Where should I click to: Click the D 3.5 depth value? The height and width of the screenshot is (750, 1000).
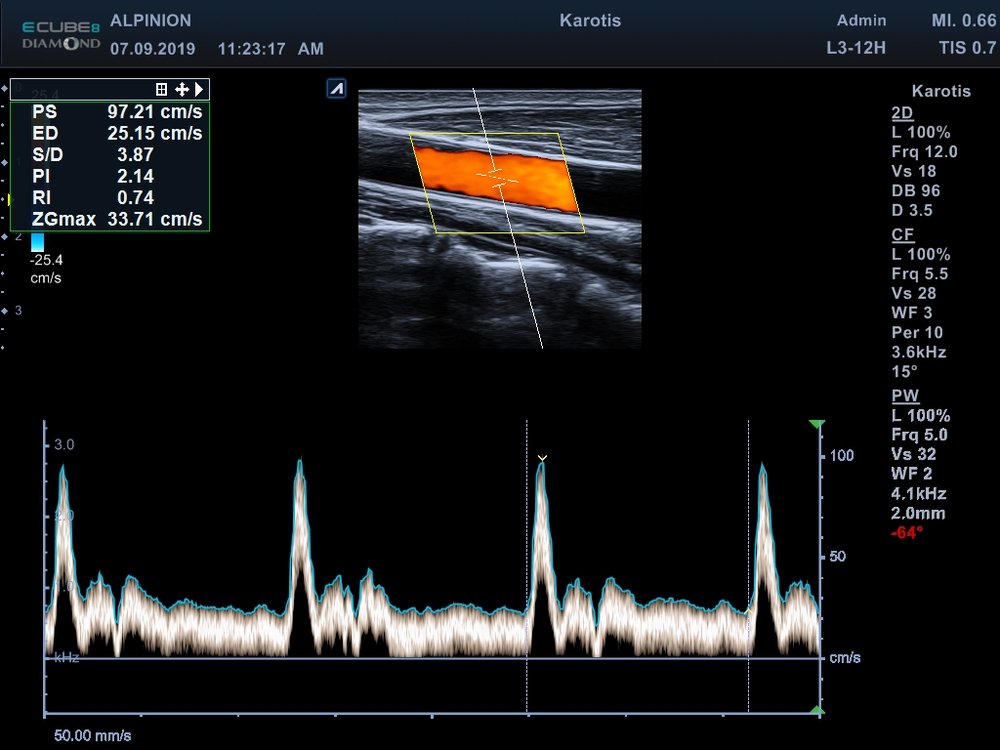pyautogui.click(x=911, y=210)
